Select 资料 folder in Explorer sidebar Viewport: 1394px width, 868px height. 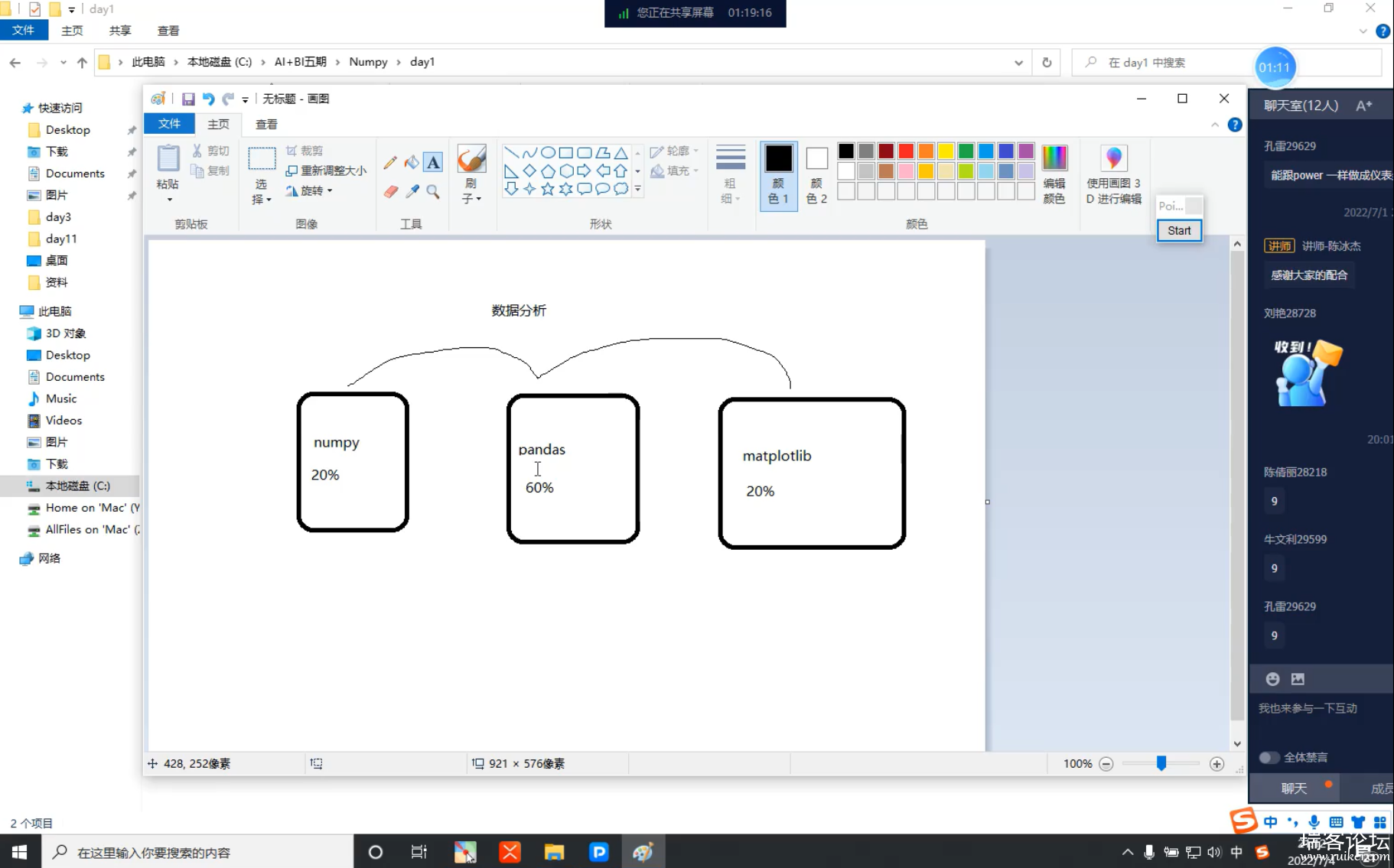(x=57, y=282)
